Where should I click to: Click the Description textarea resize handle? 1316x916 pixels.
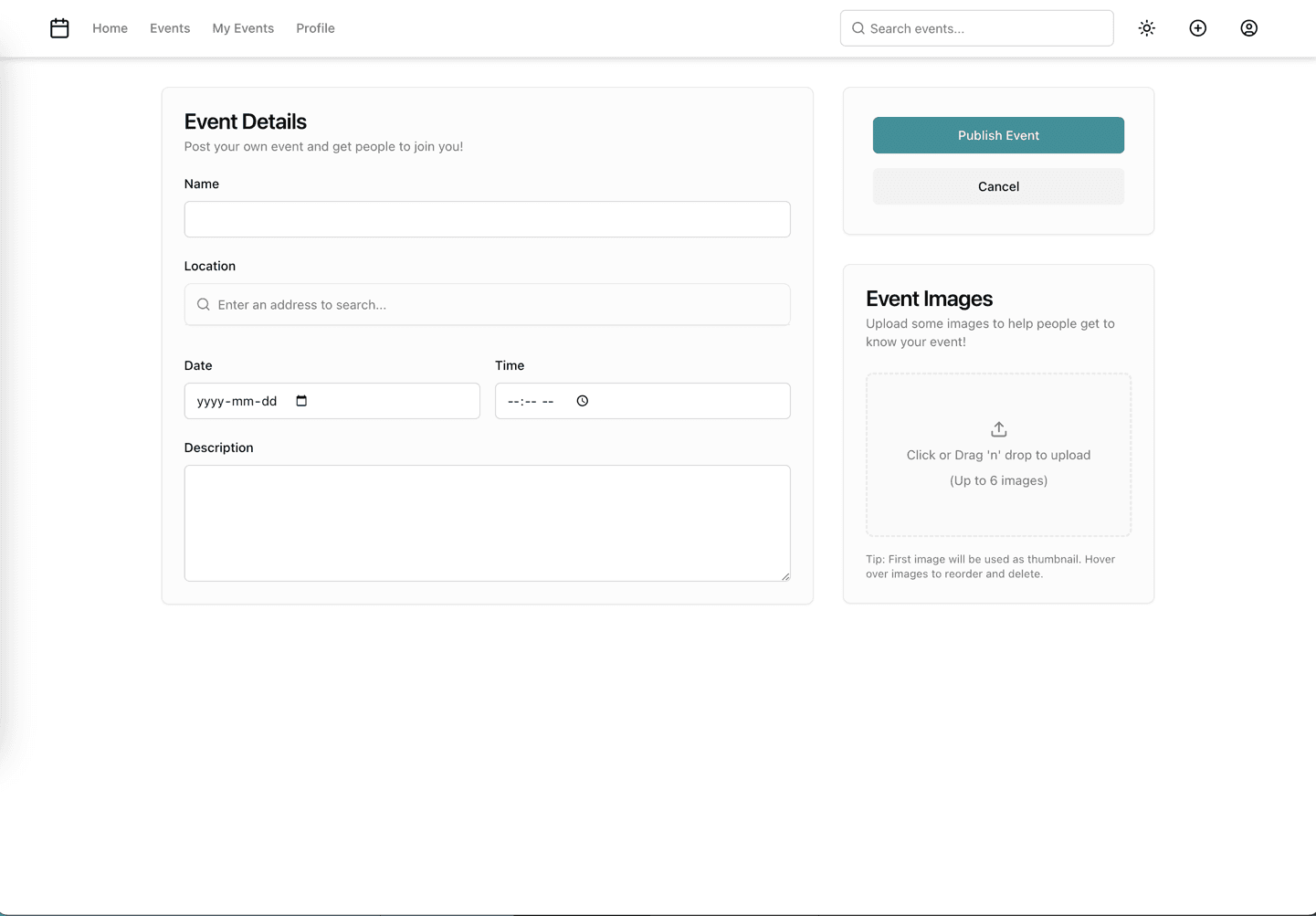[785, 576]
